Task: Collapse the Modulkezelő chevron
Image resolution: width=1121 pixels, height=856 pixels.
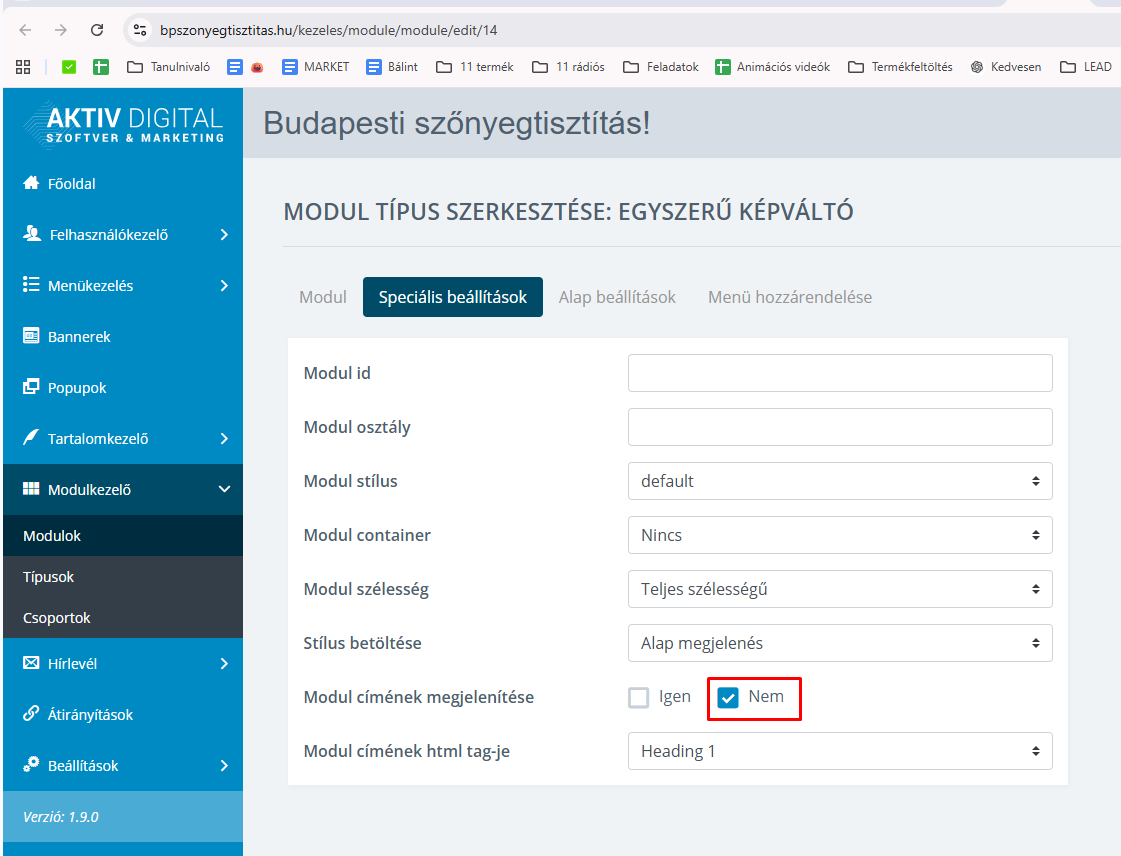Action: (x=224, y=489)
